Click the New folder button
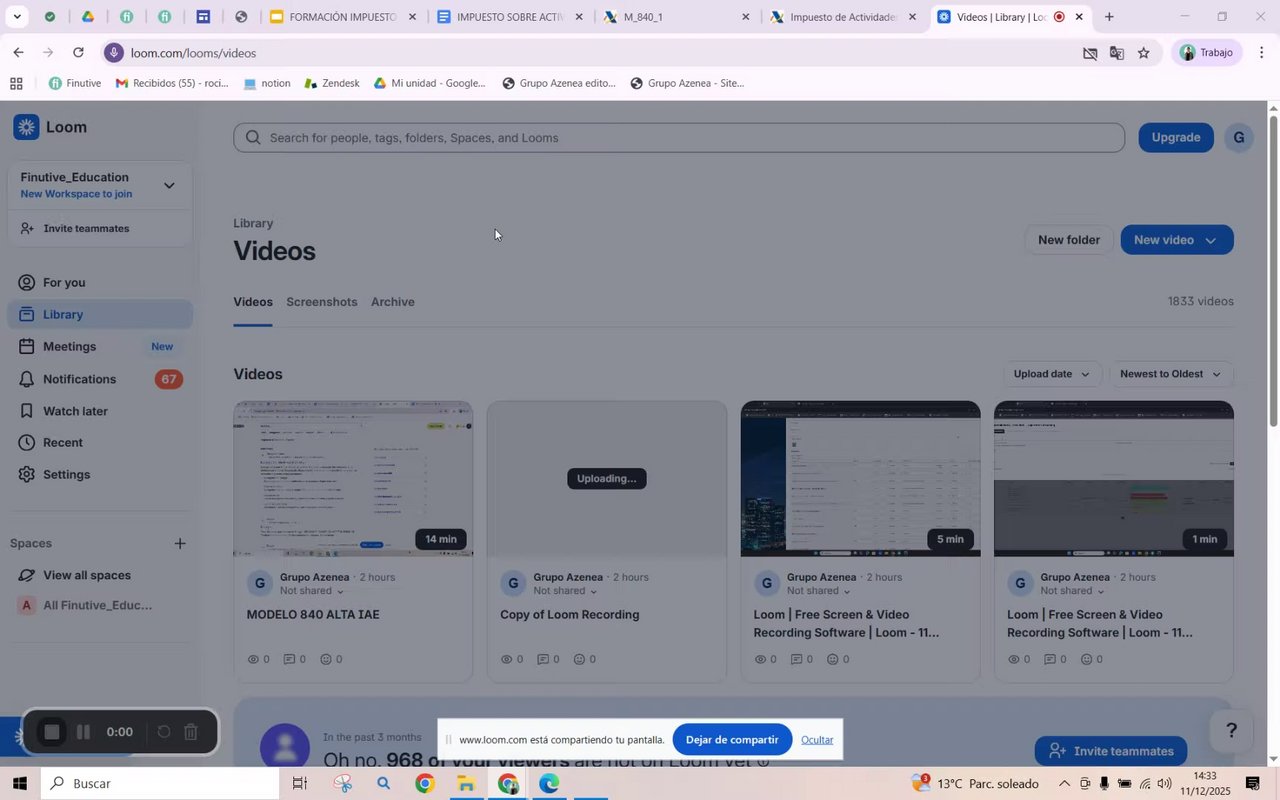 (1068, 240)
